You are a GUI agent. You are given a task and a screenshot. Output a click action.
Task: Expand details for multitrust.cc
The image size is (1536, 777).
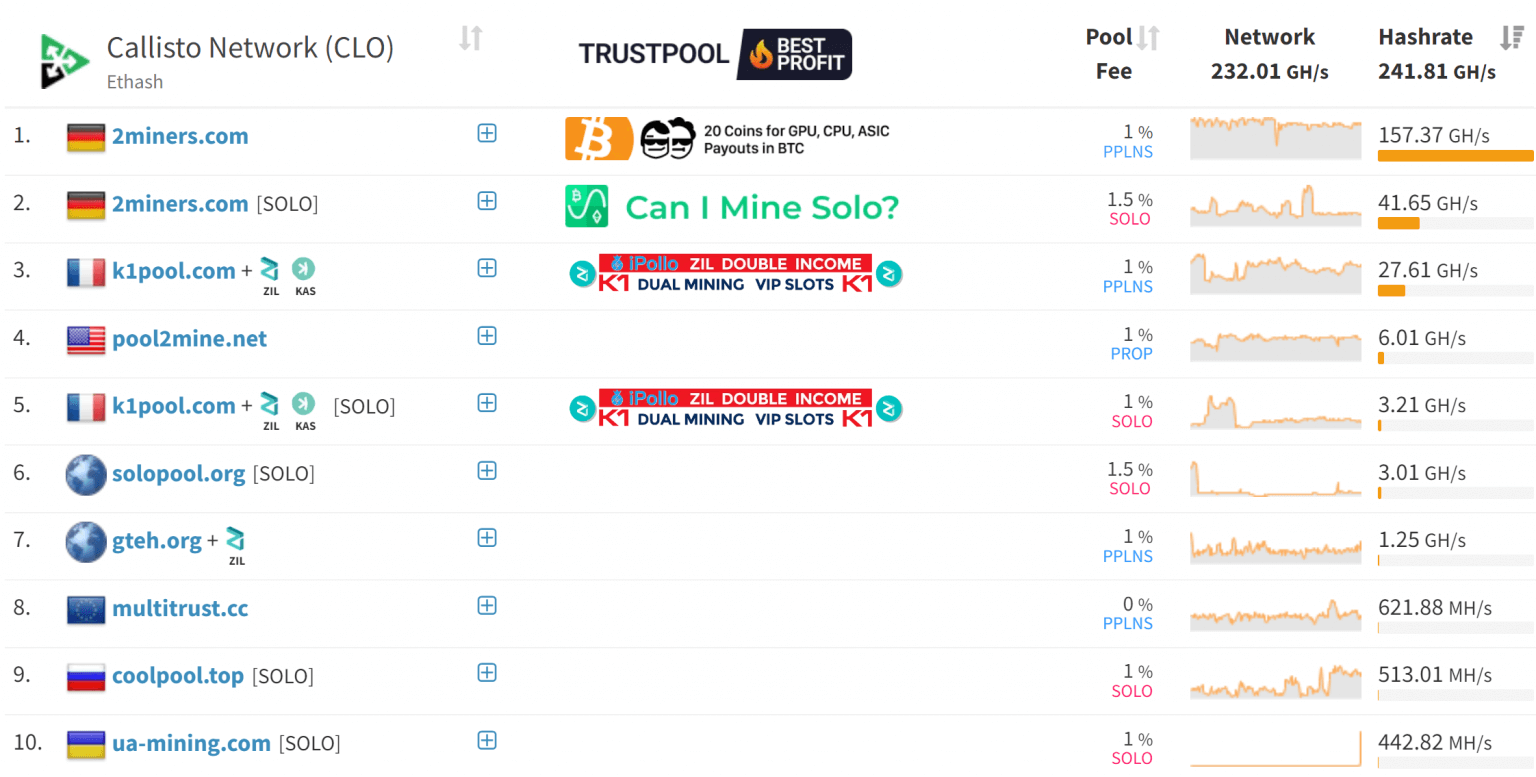click(x=487, y=606)
